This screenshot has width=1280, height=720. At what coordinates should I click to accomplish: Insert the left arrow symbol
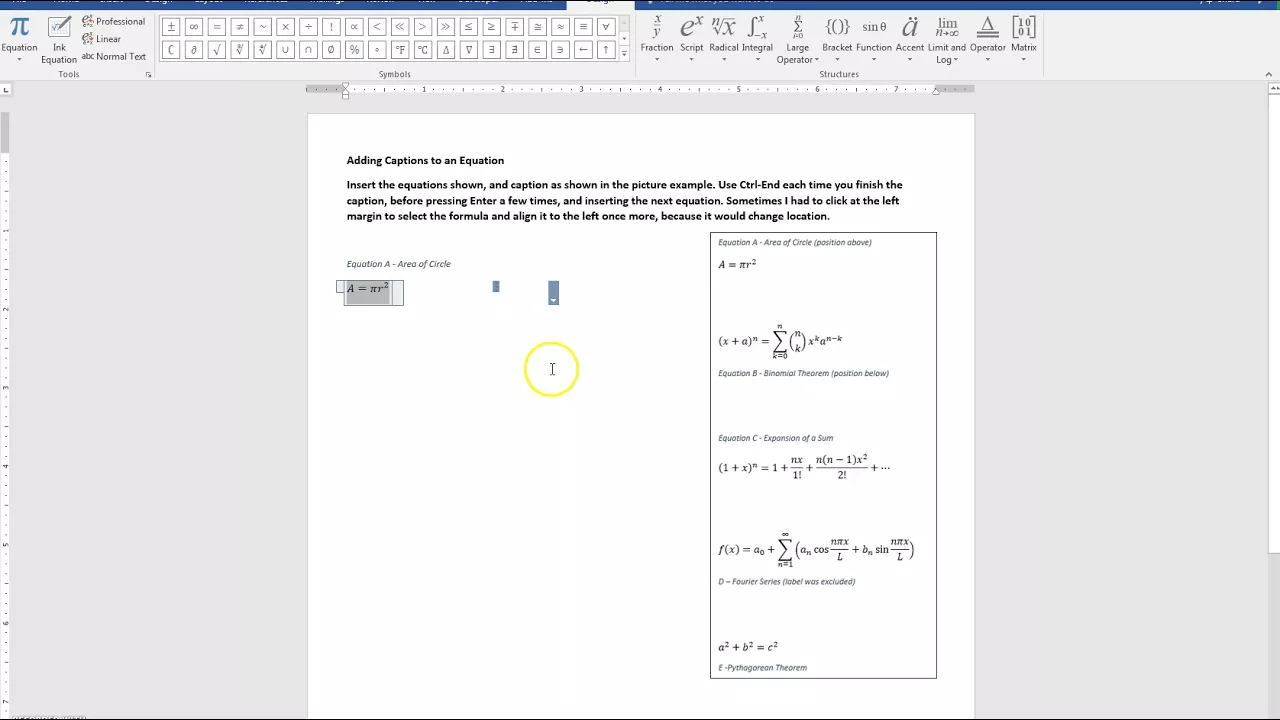pyautogui.click(x=583, y=50)
